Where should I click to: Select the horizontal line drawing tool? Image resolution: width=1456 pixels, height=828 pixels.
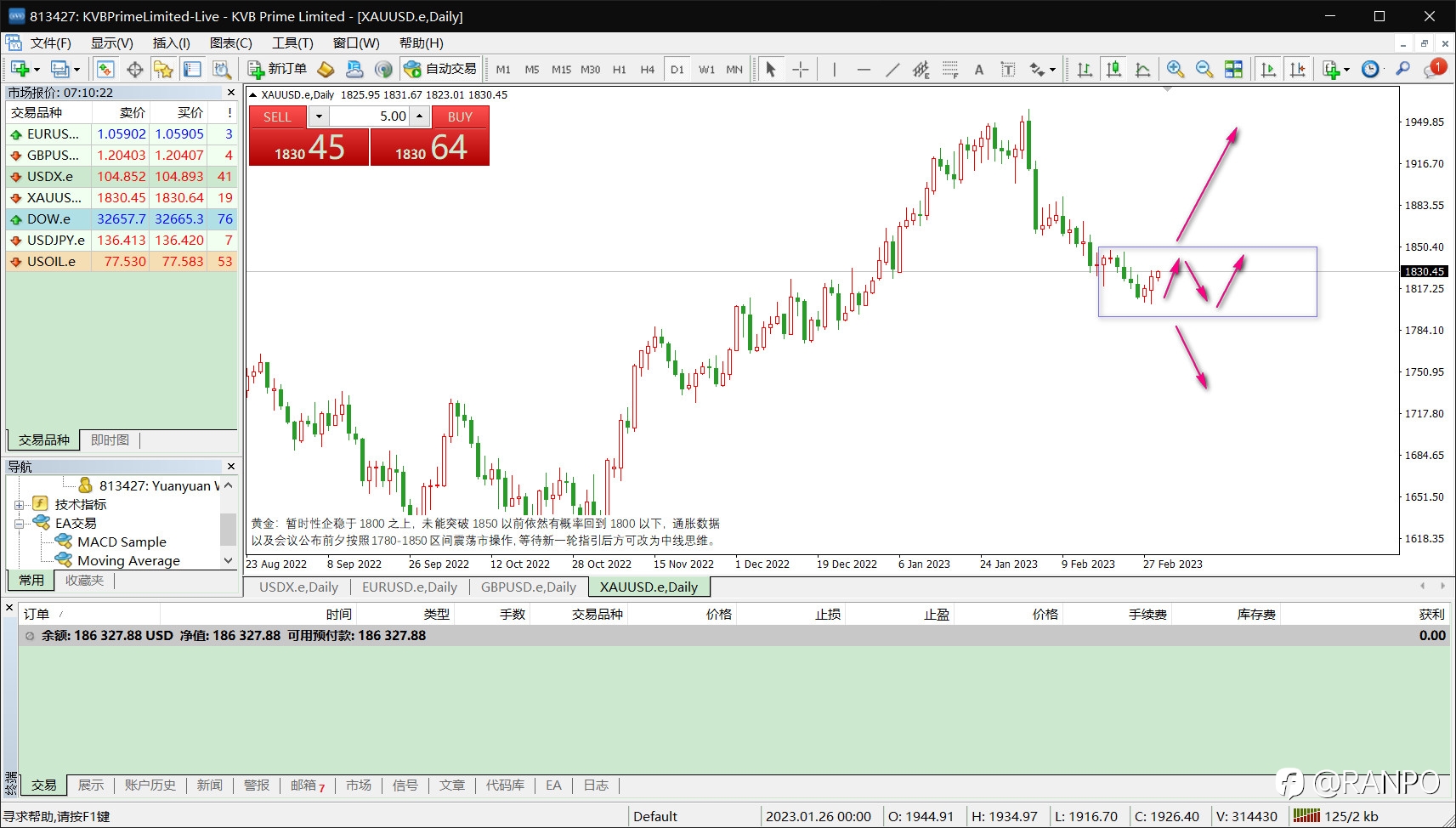[864, 69]
